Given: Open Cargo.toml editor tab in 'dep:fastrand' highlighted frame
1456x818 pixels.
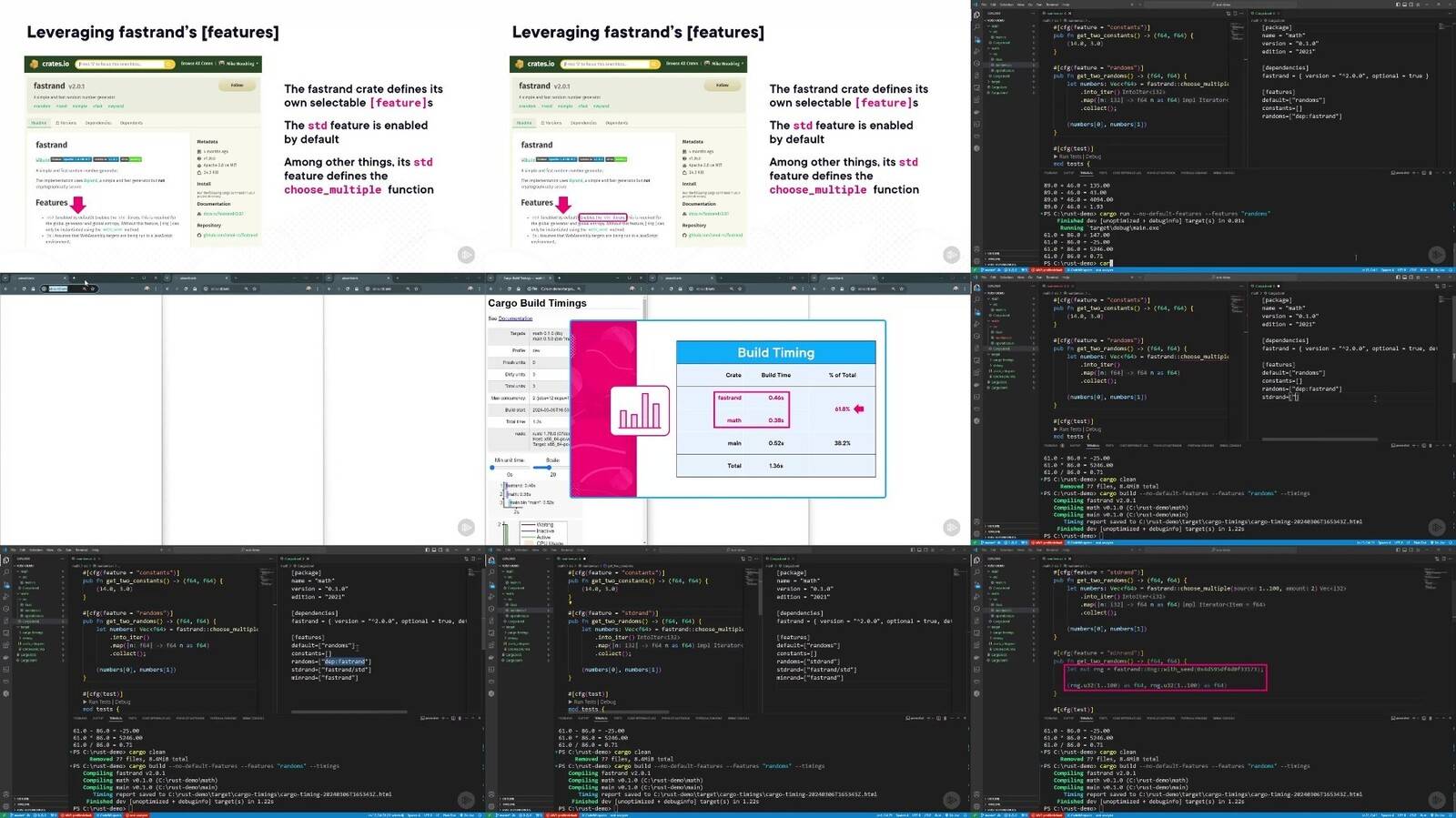Looking at the screenshot, I should click(x=294, y=558).
